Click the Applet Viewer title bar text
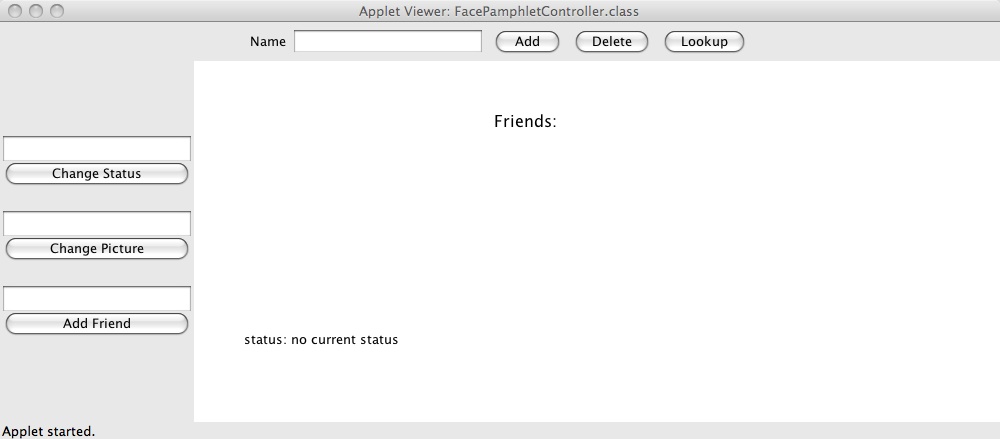This screenshot has width=1000, height=439. [x=498, y=11]
